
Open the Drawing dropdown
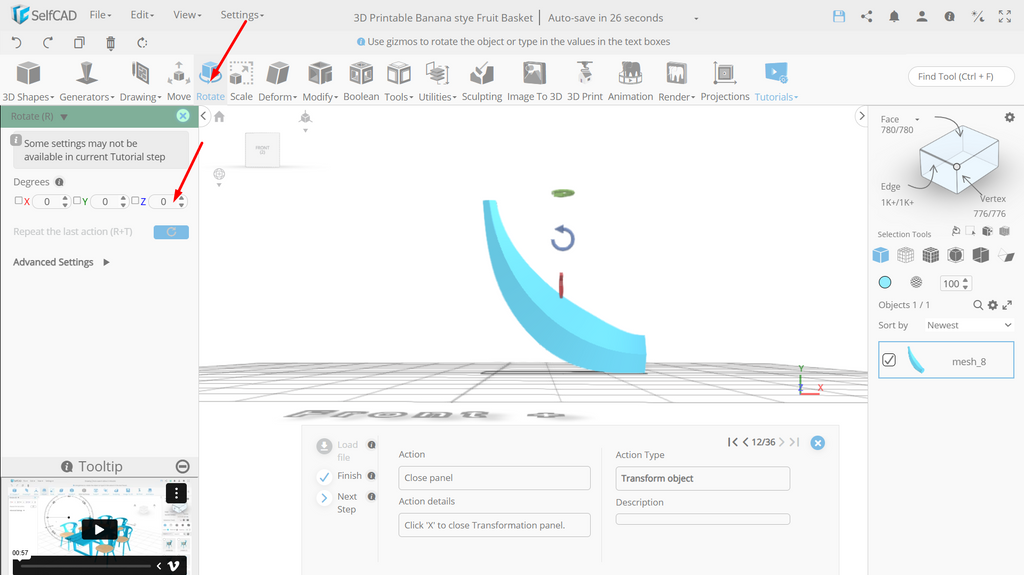click(x=140, y=81)
